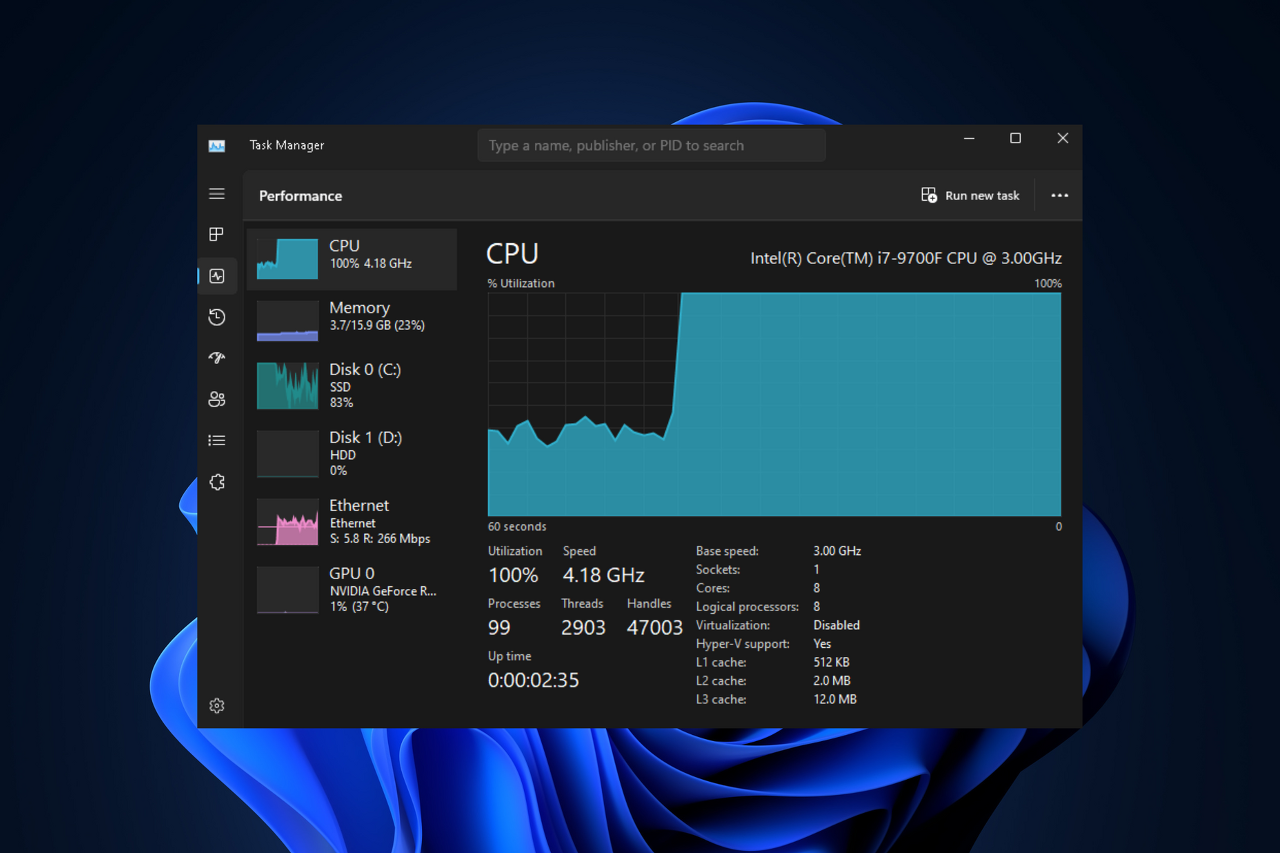Select Disk 0 (C:) entry
The width and height of the screenshot is (1280, 853).
[x=352, y=386]
